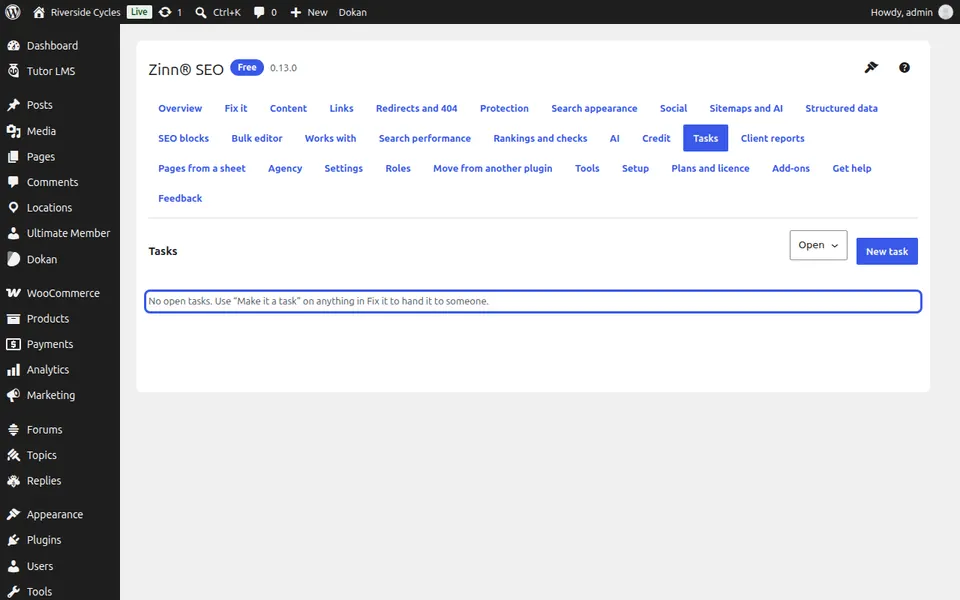Click the "Zinn® SEO" title text
Screen dimensions: 960x600
(x=186, y=69)
